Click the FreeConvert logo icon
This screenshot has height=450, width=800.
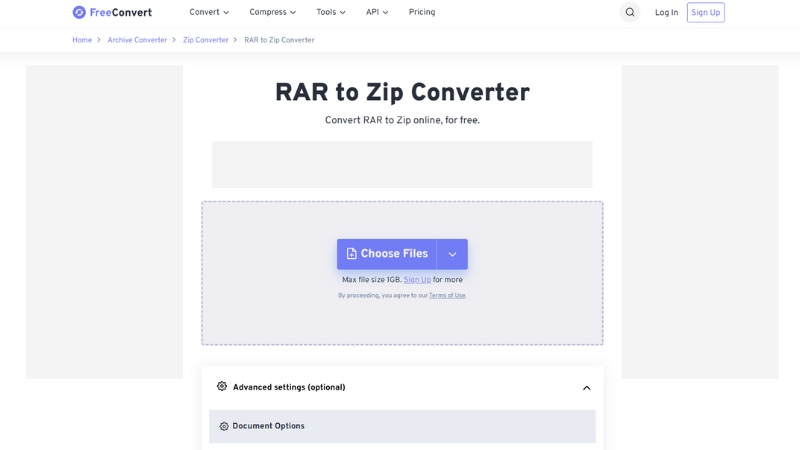tap(79, 13)
